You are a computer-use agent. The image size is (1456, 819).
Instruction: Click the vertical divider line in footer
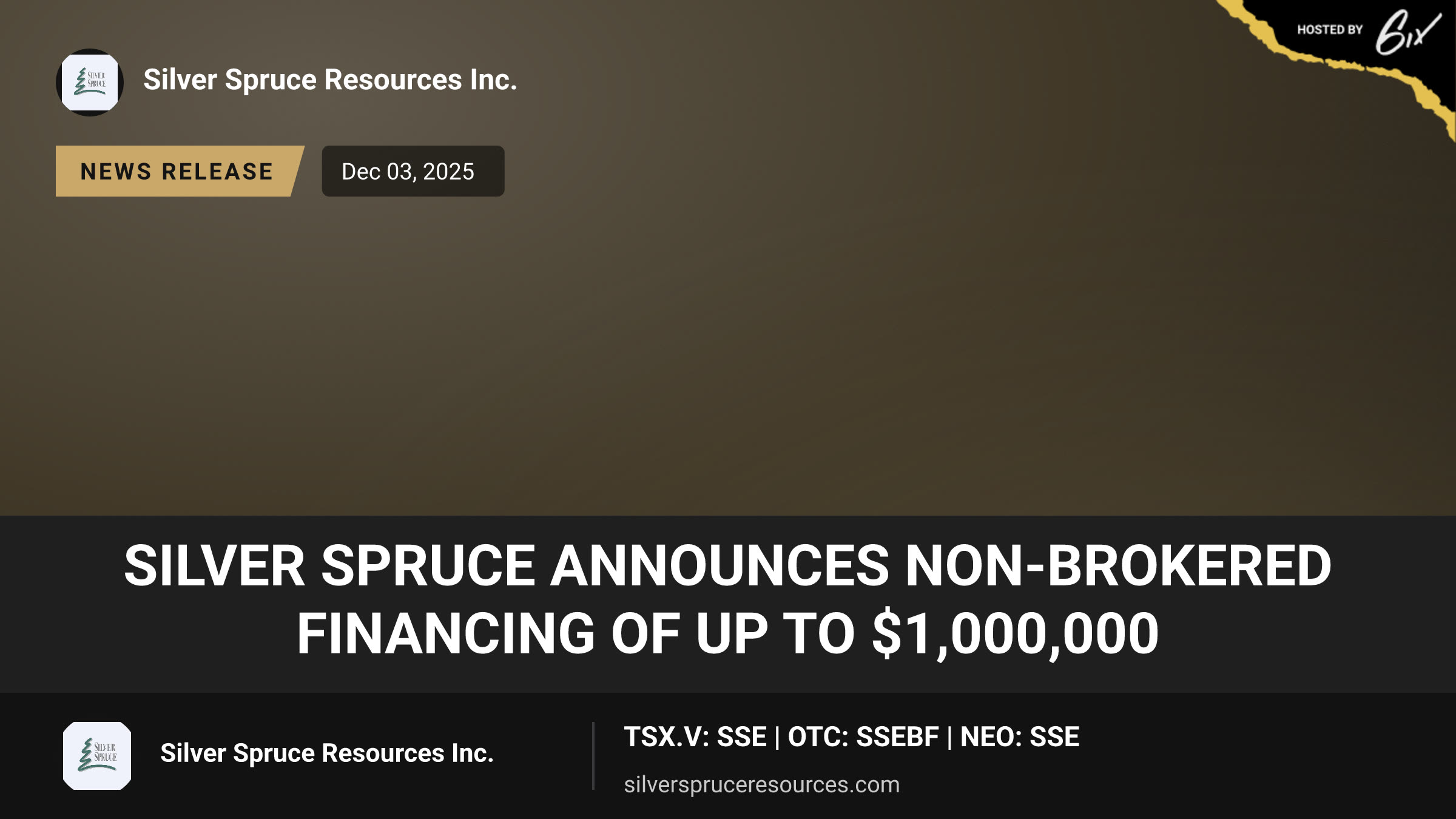(593, 756)
